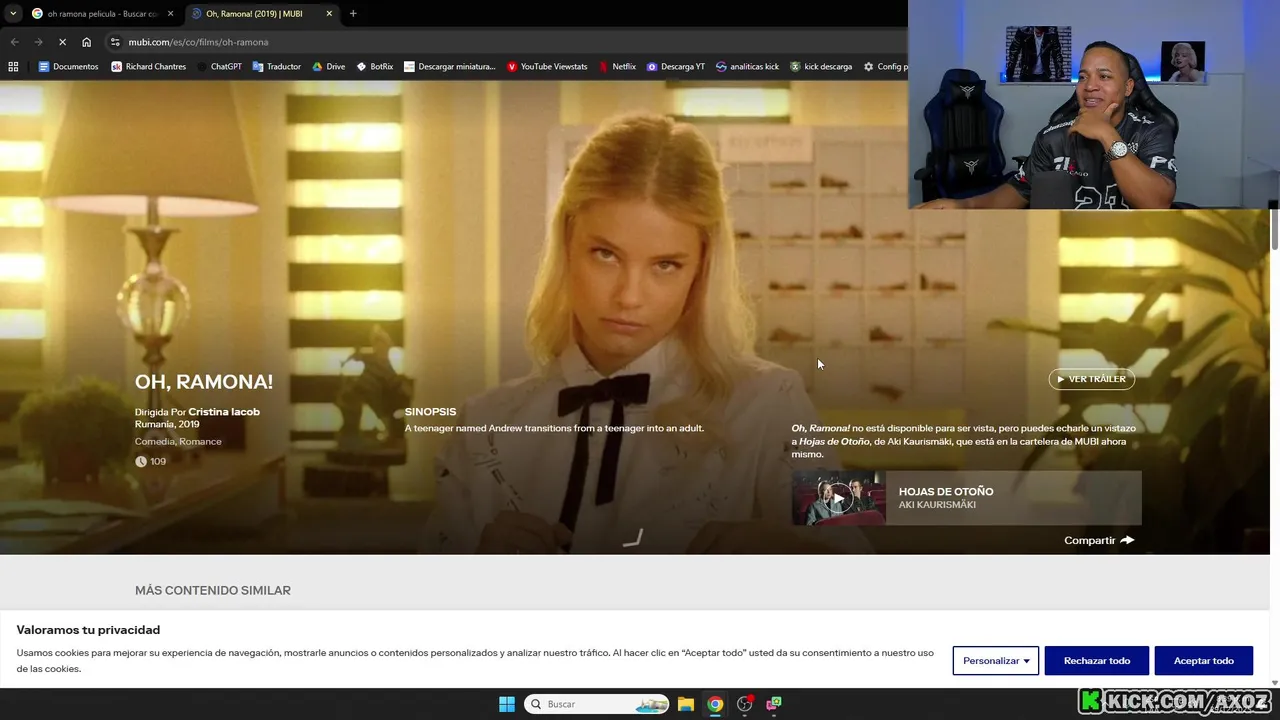Click the 'Valoramos tu privacidad' heading
Viewport: 1280px width, 720px height.
pyautogui.click(x=88, y=630)
